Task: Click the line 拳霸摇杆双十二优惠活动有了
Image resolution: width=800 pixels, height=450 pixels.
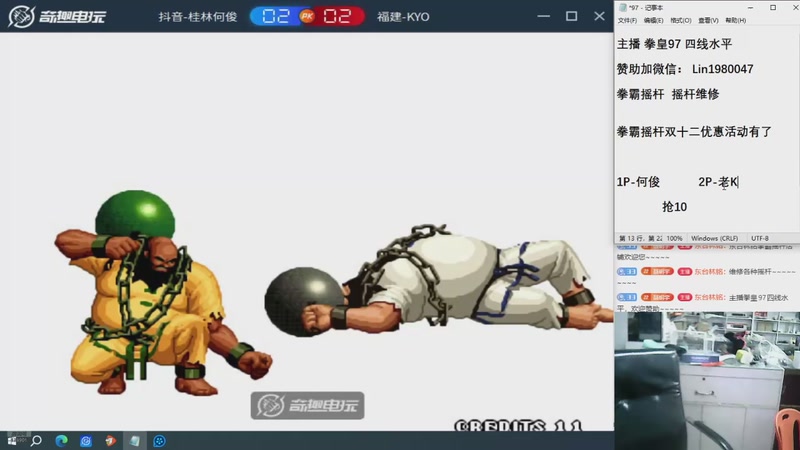Action: click(694, 132)
